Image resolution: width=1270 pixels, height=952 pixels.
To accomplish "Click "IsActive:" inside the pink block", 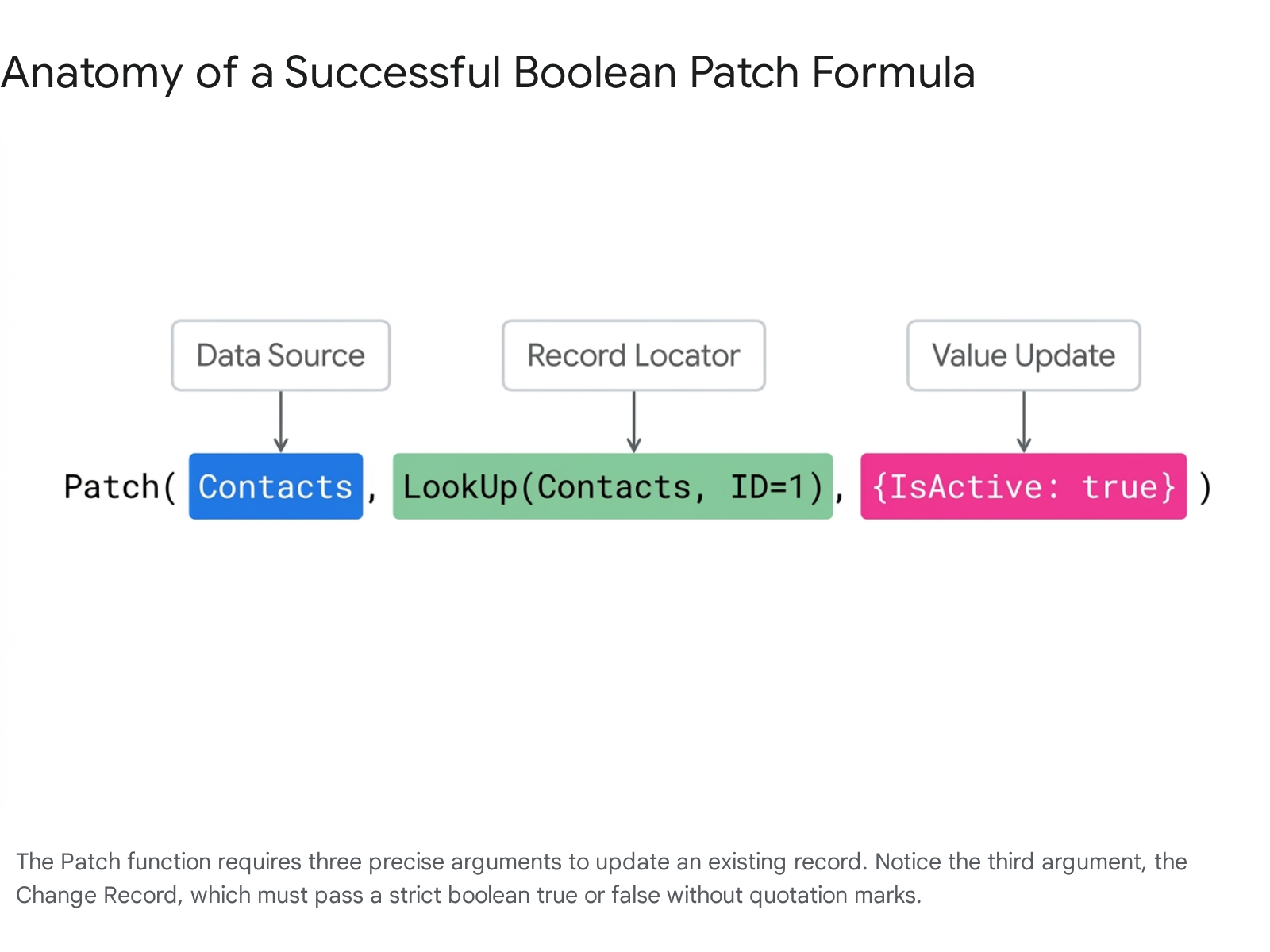I will [x=966, y=487].
